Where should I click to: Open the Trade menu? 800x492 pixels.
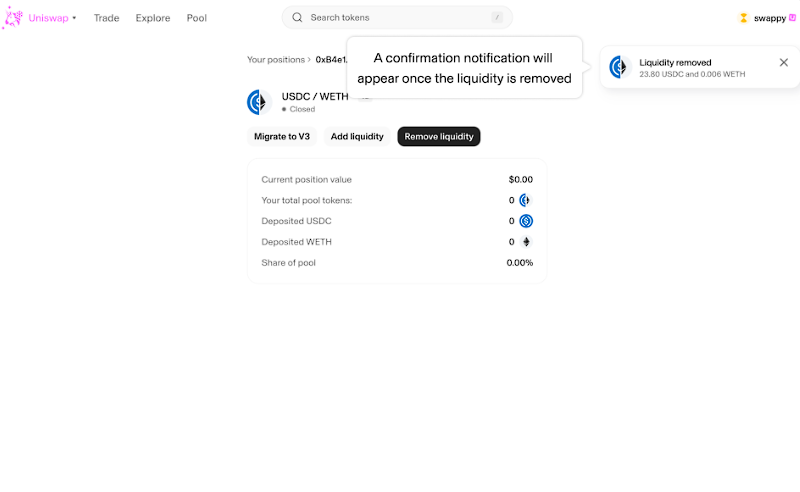pos(106,18)
